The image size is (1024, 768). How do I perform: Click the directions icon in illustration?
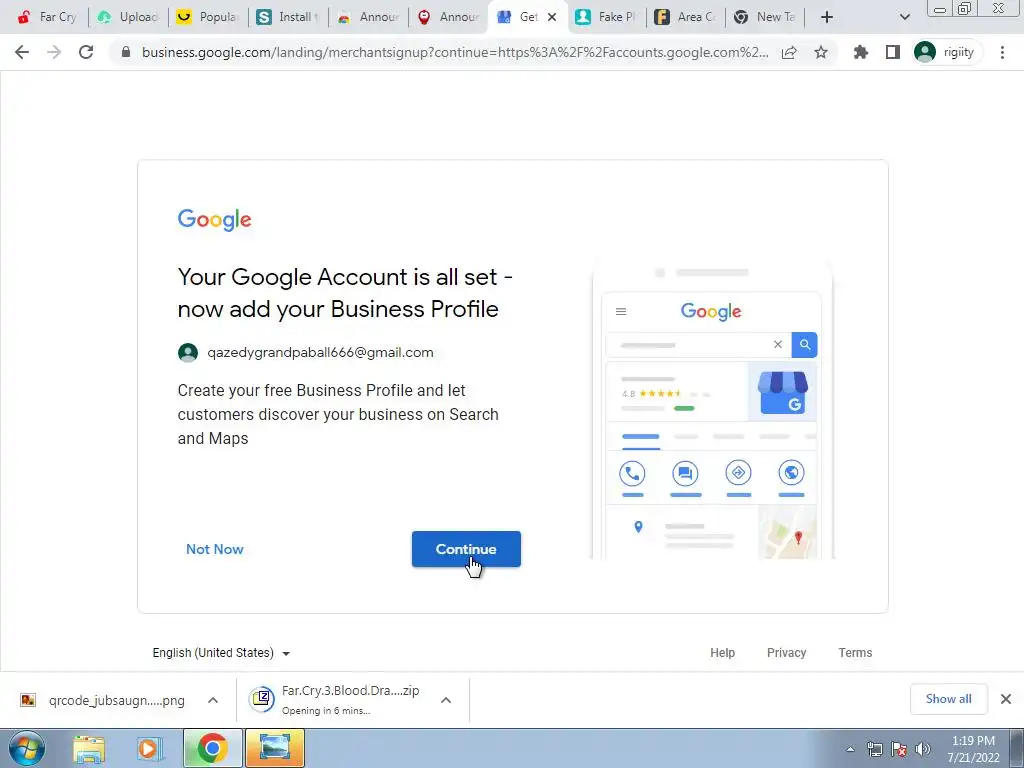739,473
